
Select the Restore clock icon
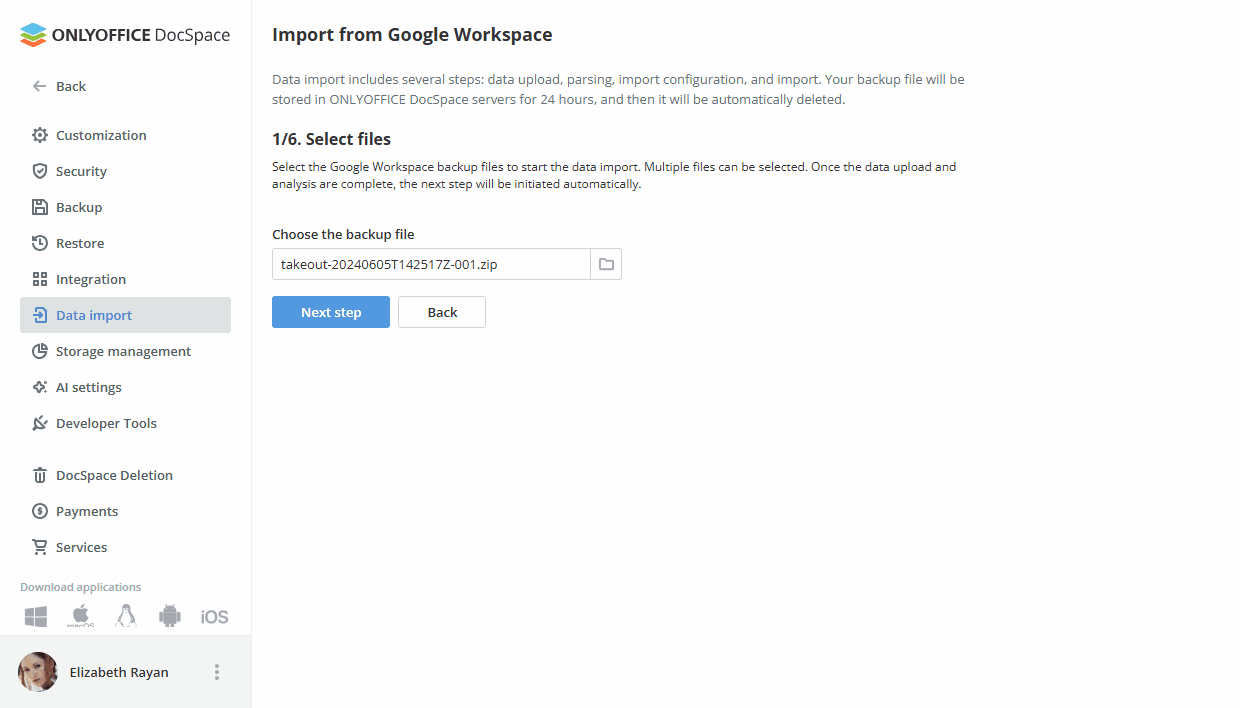(38, 243)
